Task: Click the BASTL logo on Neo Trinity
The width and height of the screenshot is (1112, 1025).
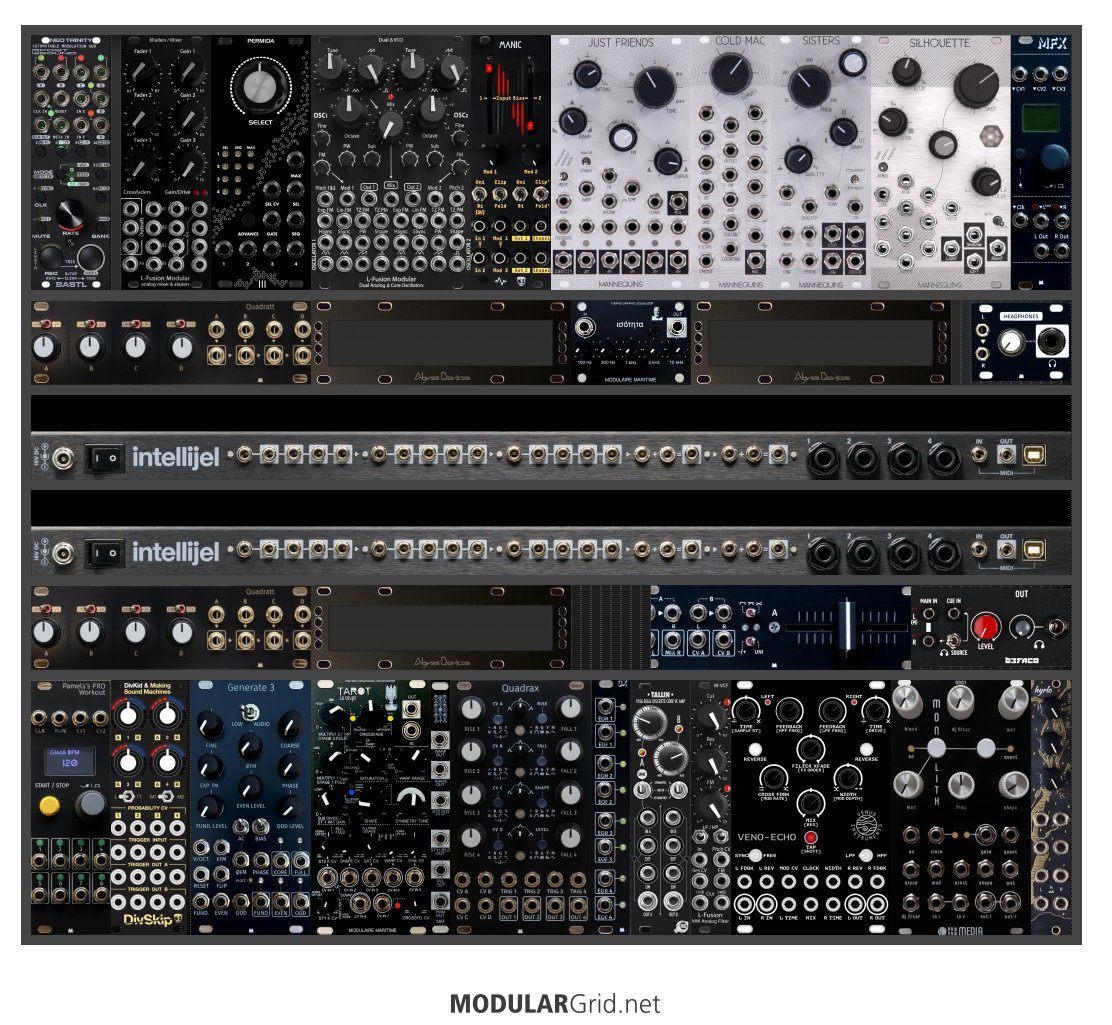Action: [x=71, y=284]
